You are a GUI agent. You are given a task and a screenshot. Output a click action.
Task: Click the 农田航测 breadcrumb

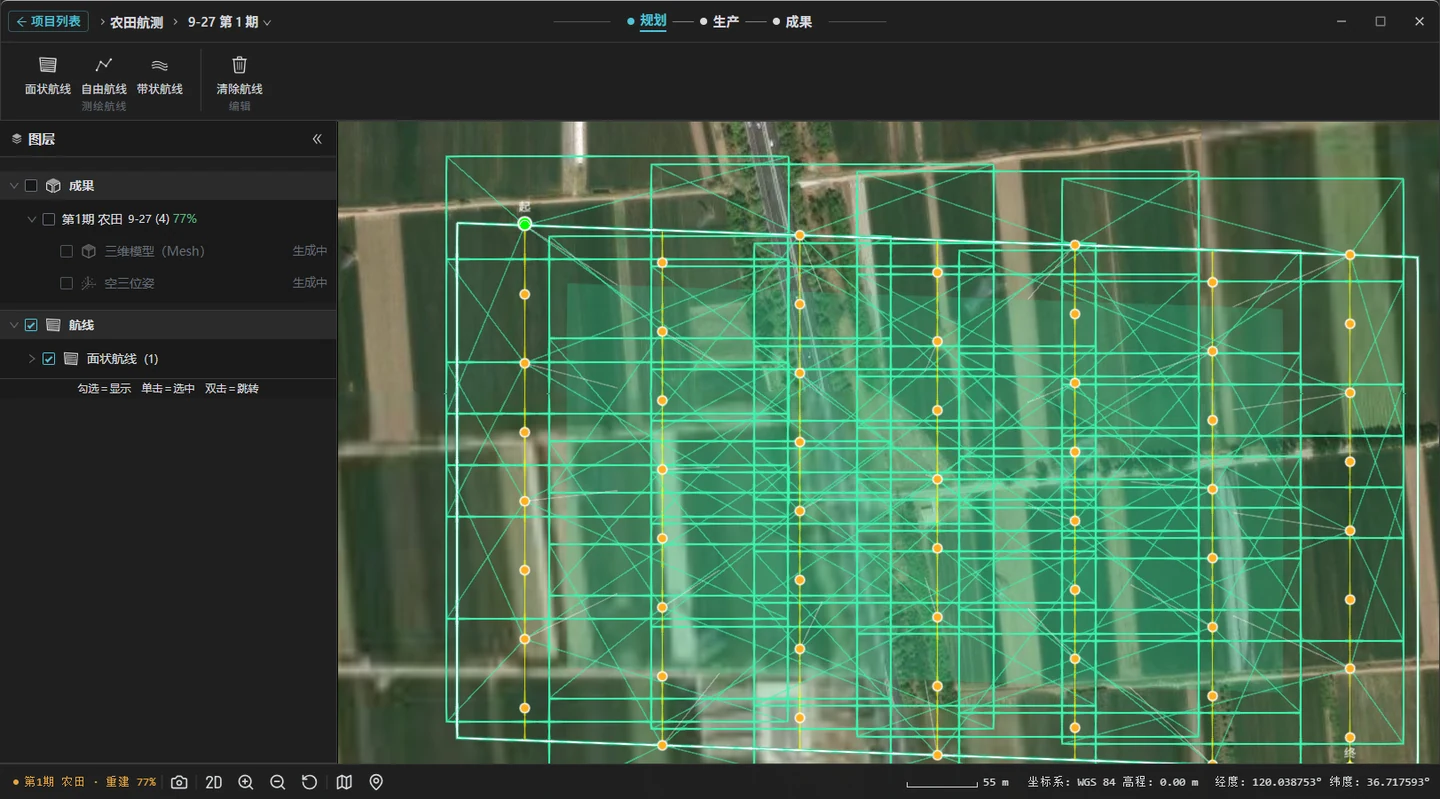[136, 21]
